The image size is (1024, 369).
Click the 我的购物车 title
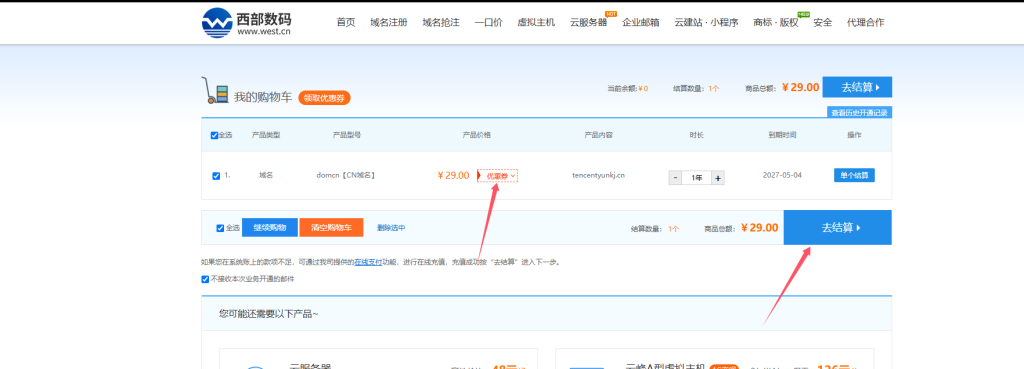pos(263,97)
